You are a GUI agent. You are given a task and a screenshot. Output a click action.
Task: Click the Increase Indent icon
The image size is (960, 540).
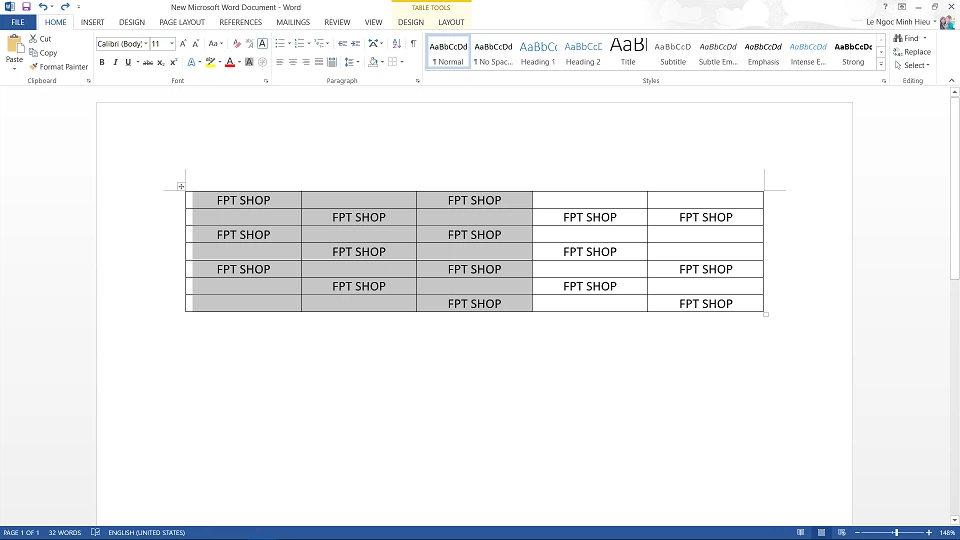click(x=355, y=43)
